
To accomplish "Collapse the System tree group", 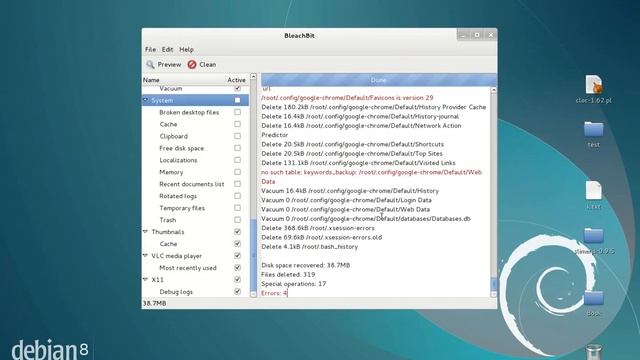I will tap(145, 100).
